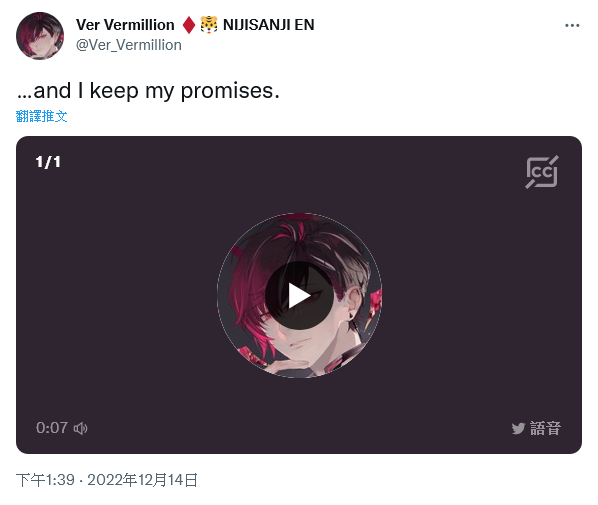Image resolution: width=598 pixels, height=505 pixels.
Task: Toggle closed captions on the audio
Action: point(542,172)
